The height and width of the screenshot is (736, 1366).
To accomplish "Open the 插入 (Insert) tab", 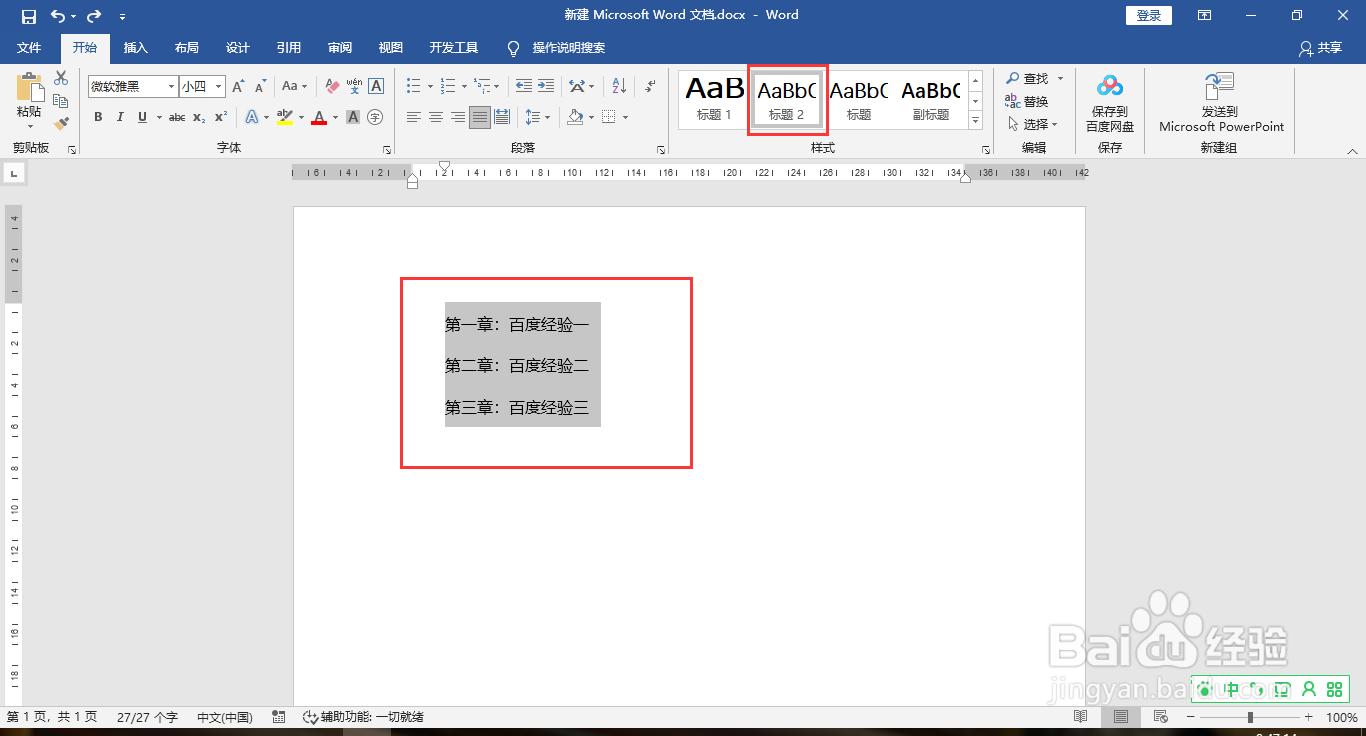I will pos(136,47).
